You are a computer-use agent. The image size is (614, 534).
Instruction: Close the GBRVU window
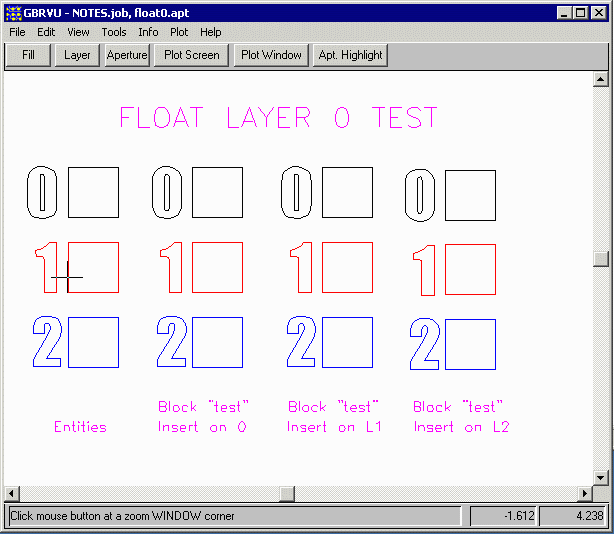[599, 13]
